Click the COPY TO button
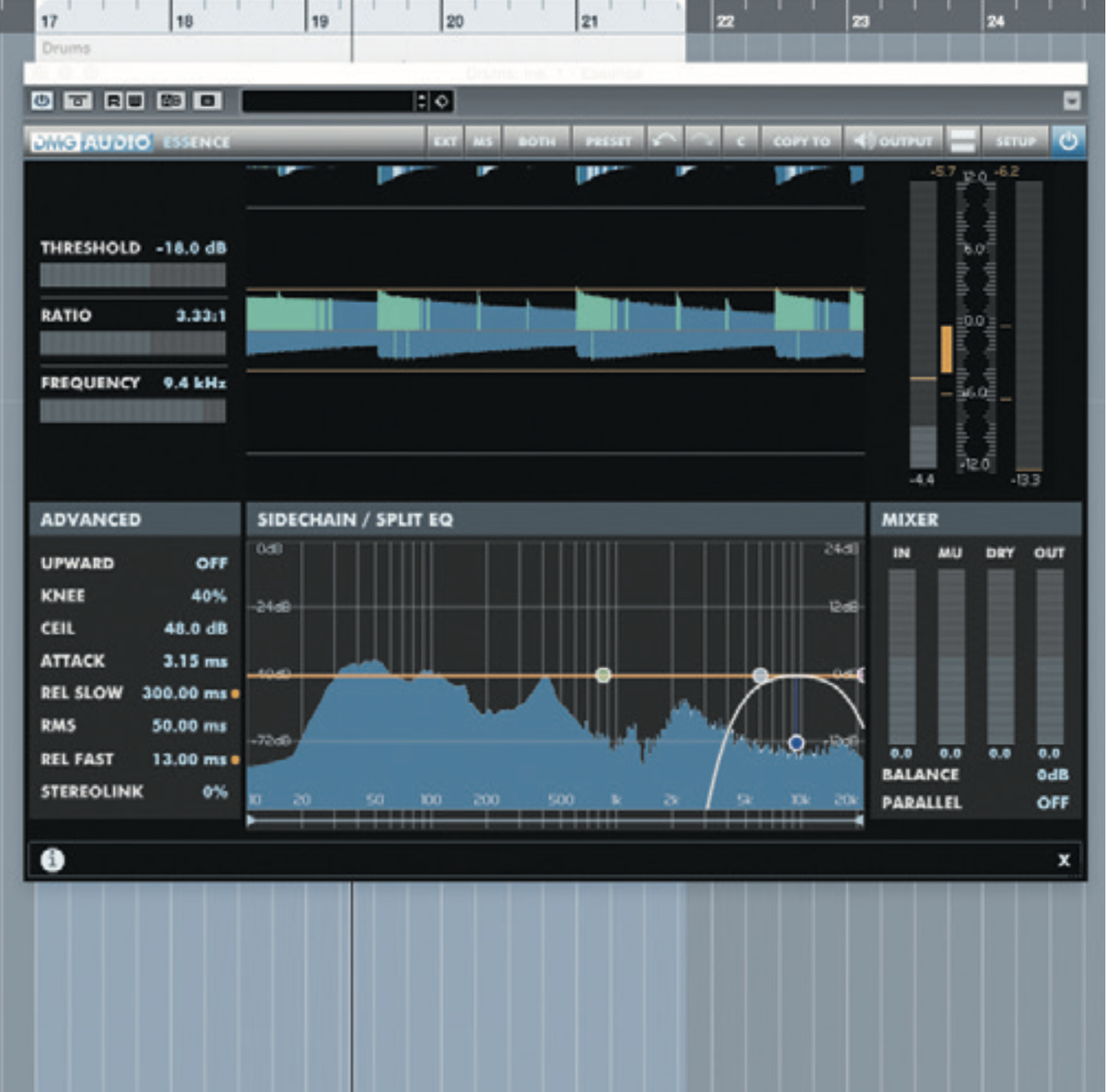 (x=801, y=141)
